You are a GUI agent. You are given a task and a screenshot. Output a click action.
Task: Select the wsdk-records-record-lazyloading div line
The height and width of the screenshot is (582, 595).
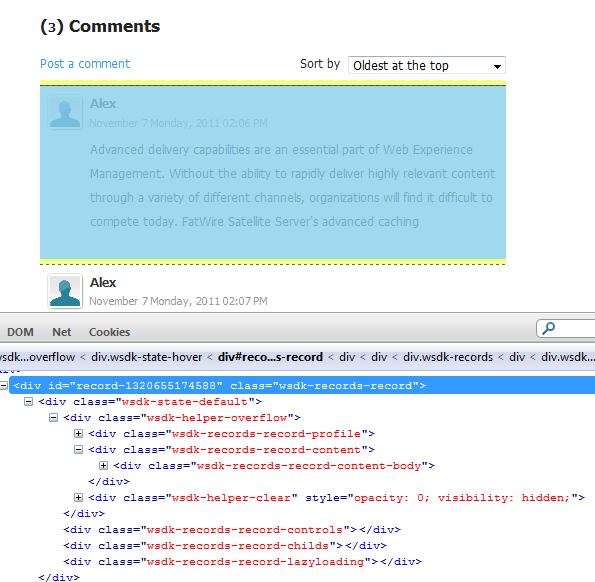tap(242, 562)
